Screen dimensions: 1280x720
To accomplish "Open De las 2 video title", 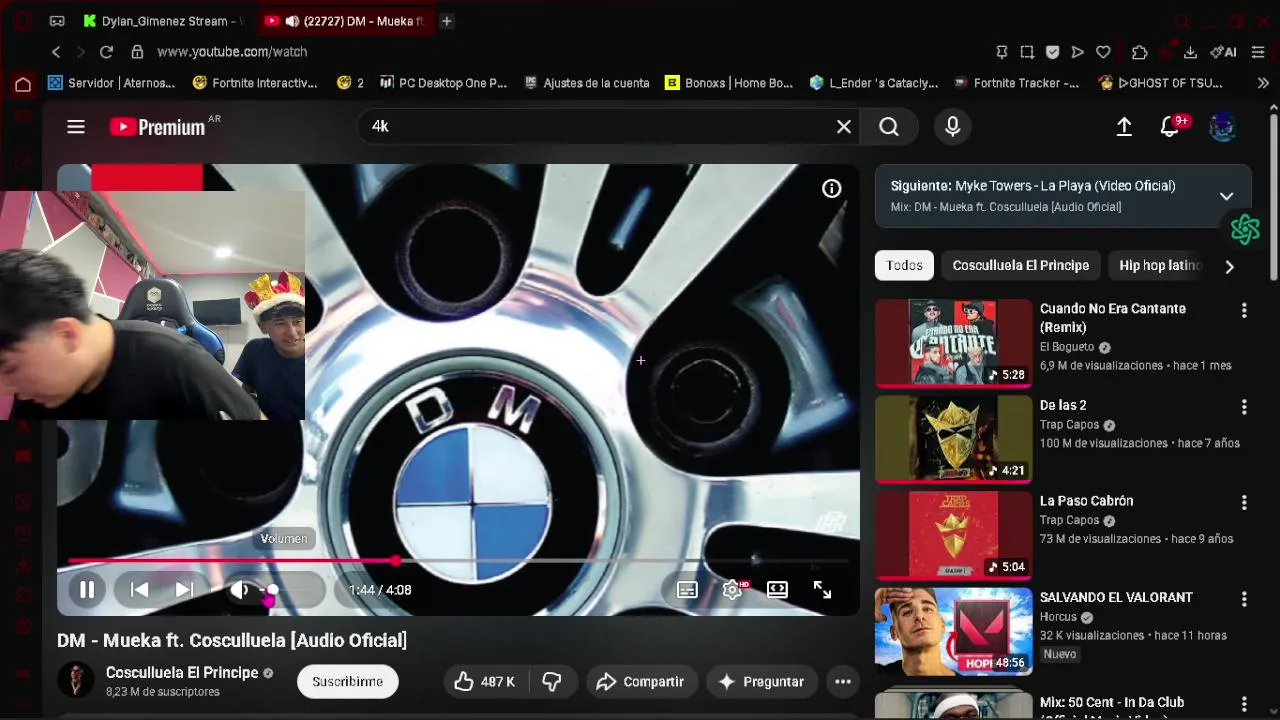I will 1063,405.
